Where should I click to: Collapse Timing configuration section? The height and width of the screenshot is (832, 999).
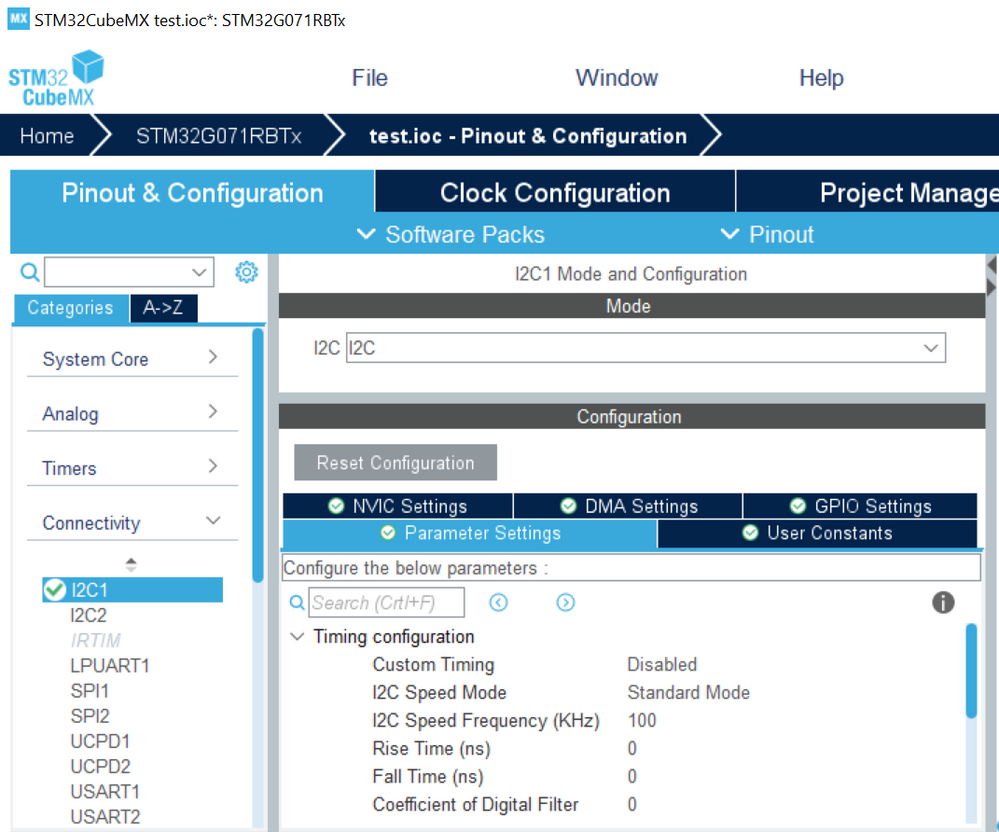click(297, 636)
